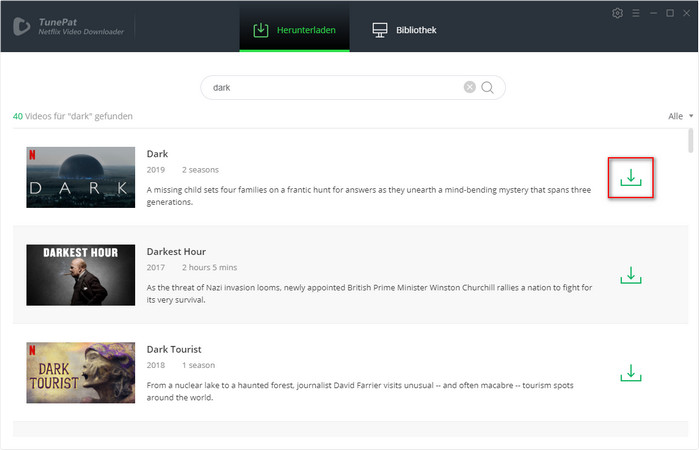Open the Dark Tourist thumbnail

[x=81, y=372]
